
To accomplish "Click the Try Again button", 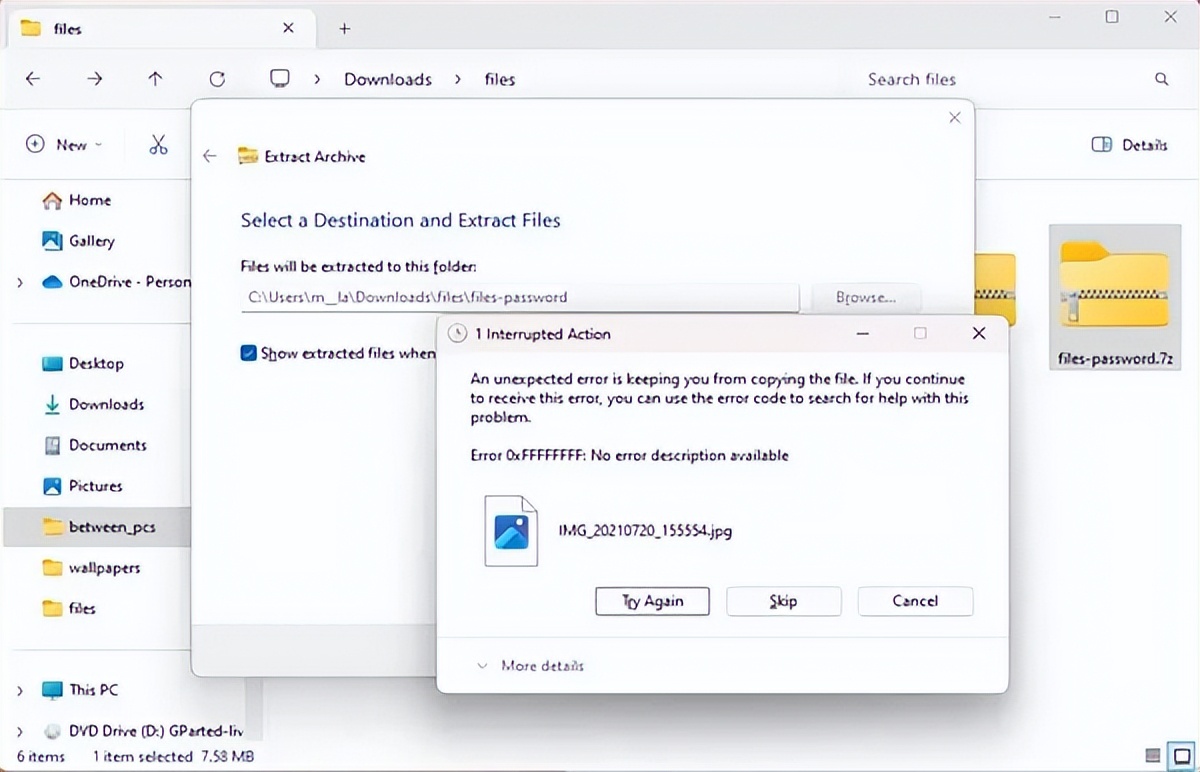I will coord(652,601).
